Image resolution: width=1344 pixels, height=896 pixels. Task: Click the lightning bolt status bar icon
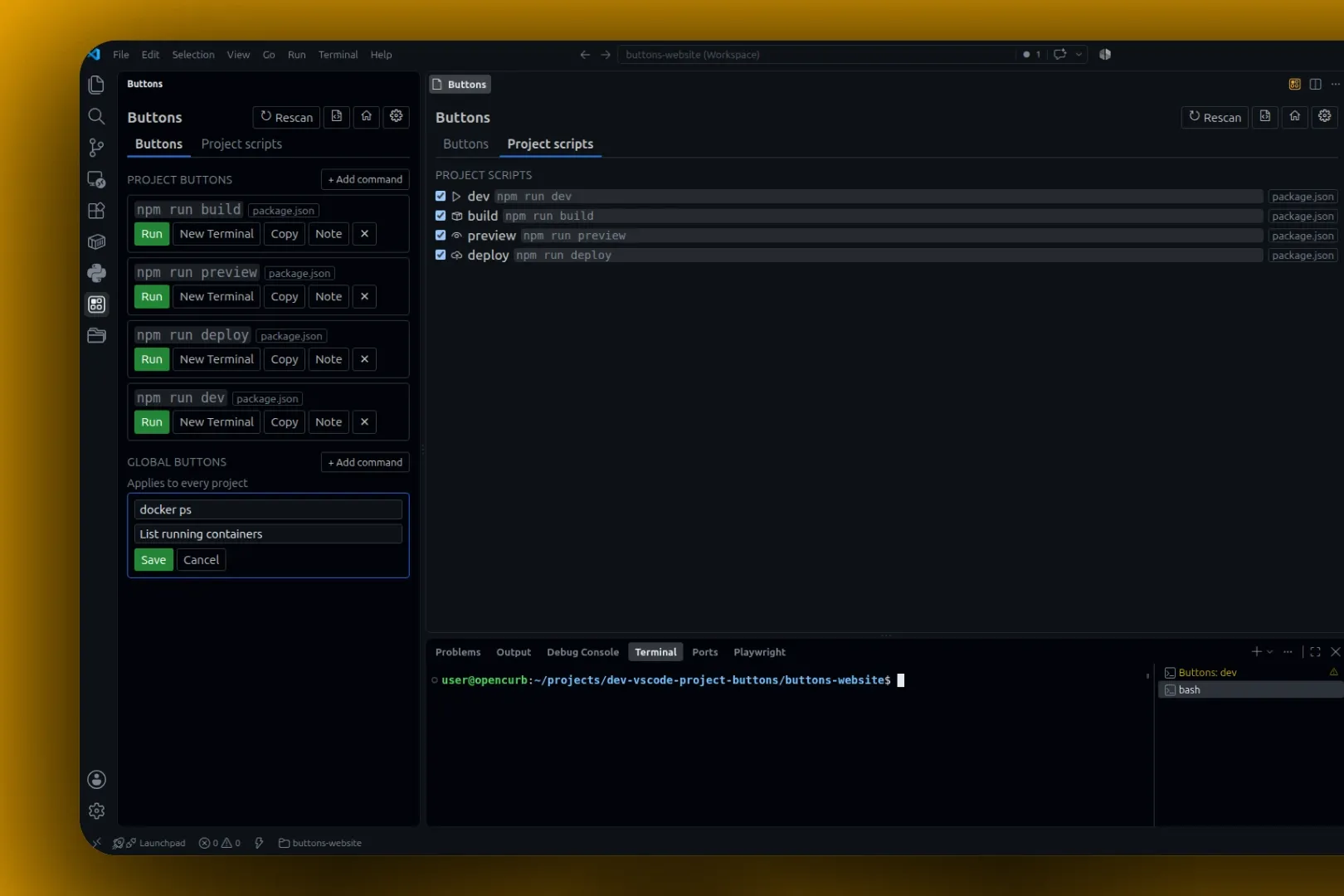[x=259, y=843]
